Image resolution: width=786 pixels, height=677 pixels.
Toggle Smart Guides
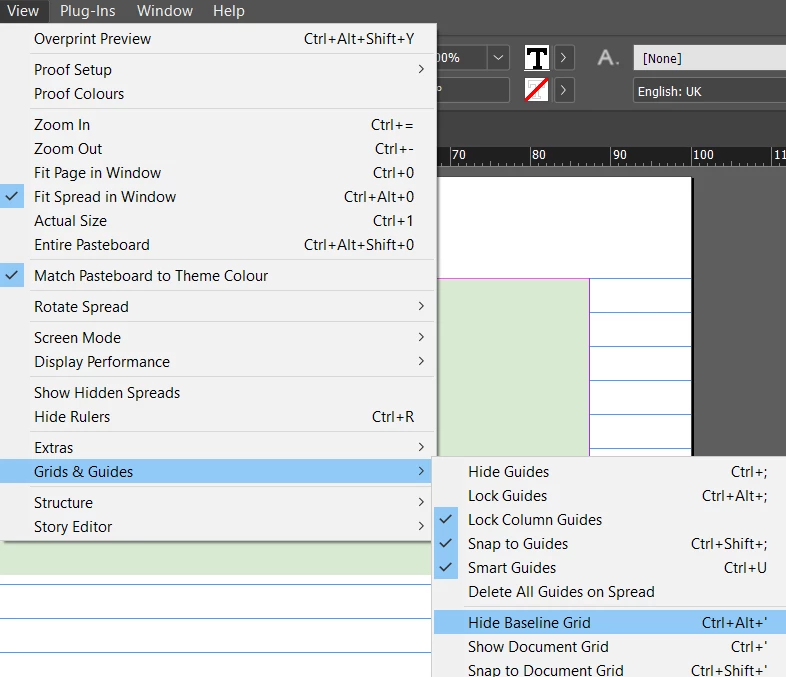pyautogui.click(x=610, y=567)
